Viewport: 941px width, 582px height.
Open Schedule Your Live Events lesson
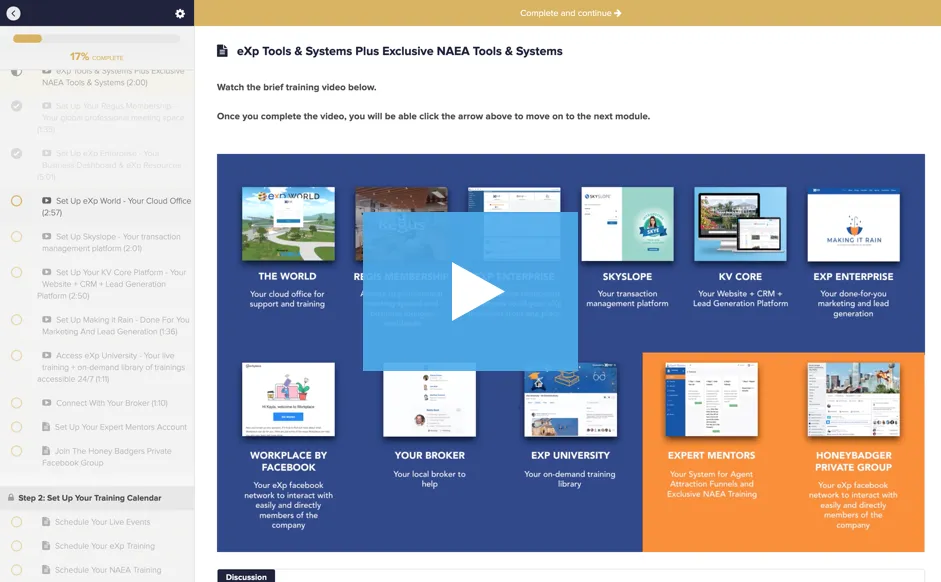96,522
